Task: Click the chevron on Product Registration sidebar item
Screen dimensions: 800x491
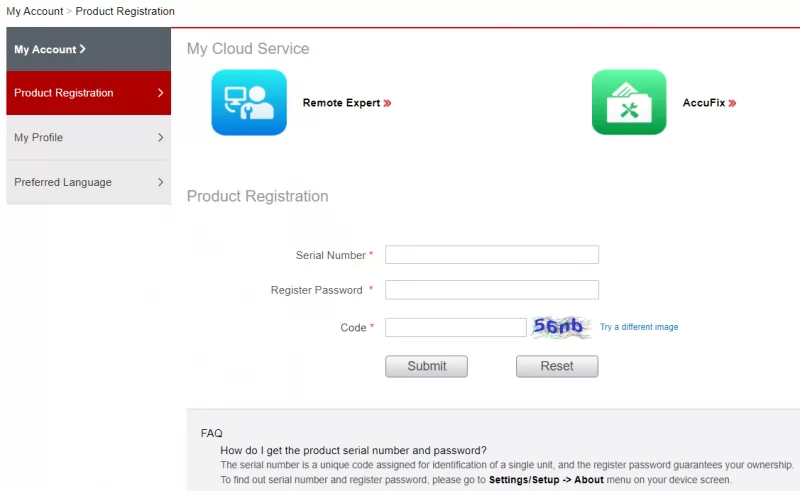Action: point(161,93)
